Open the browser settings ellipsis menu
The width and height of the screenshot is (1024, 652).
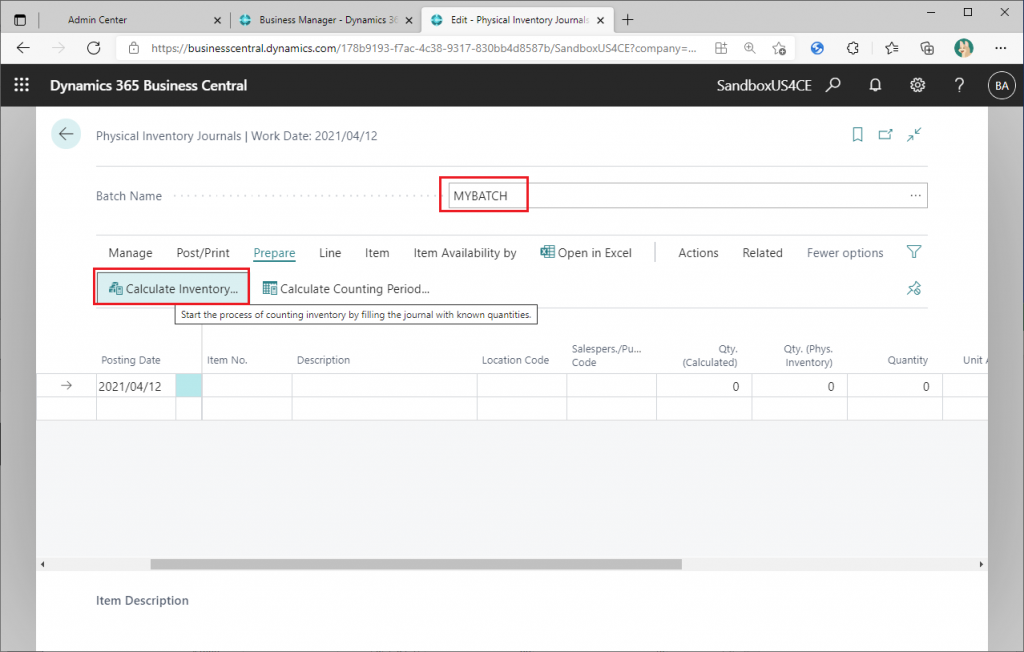(1000, 48)
